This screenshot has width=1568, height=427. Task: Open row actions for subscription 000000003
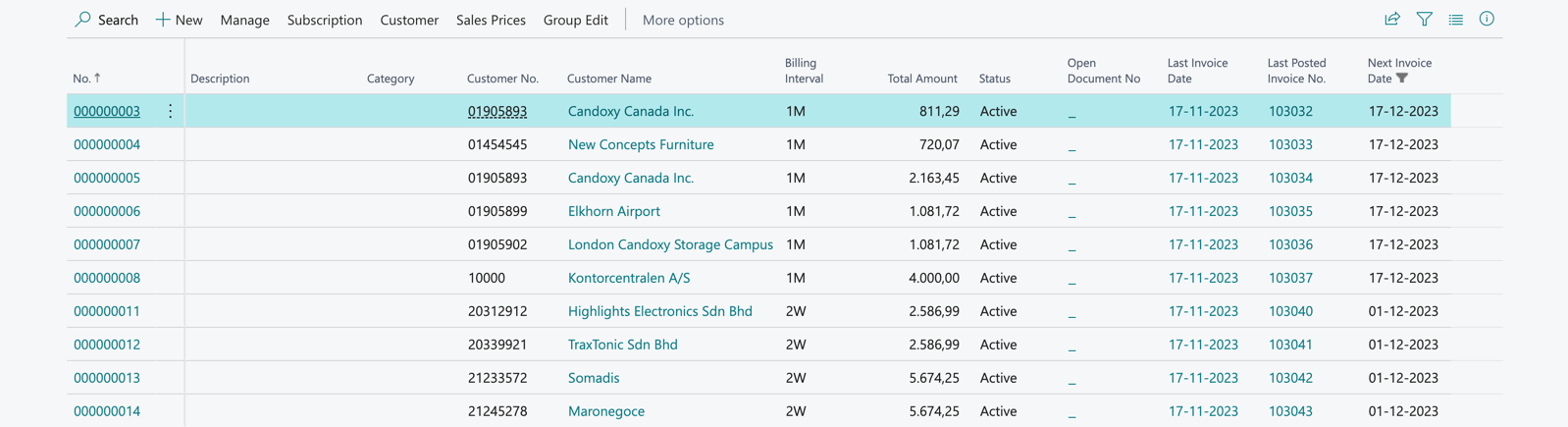[170, 111]
